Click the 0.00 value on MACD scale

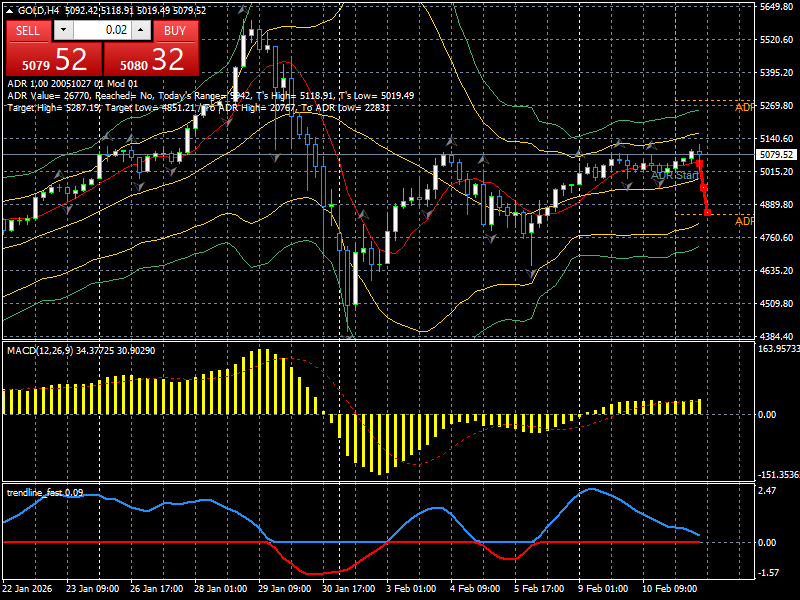click(x=767, y=415)
